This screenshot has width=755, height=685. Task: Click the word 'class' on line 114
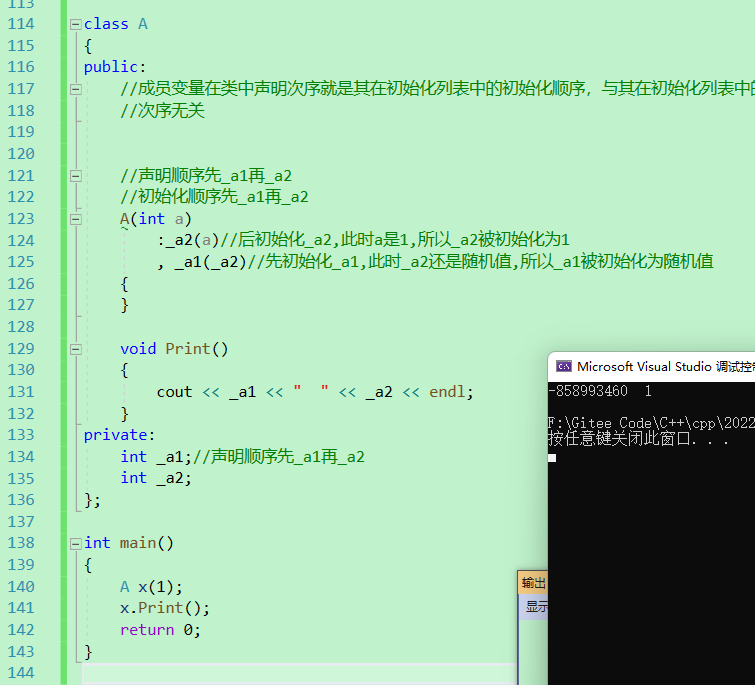click(x=106, y=24)
